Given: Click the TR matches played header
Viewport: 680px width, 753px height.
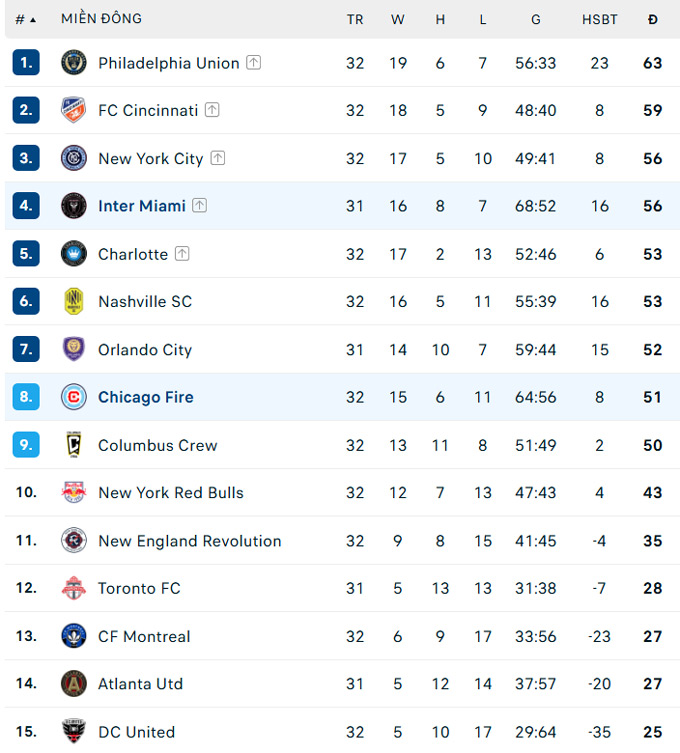Looking at the screenshot, I should [x=355, y=19].
